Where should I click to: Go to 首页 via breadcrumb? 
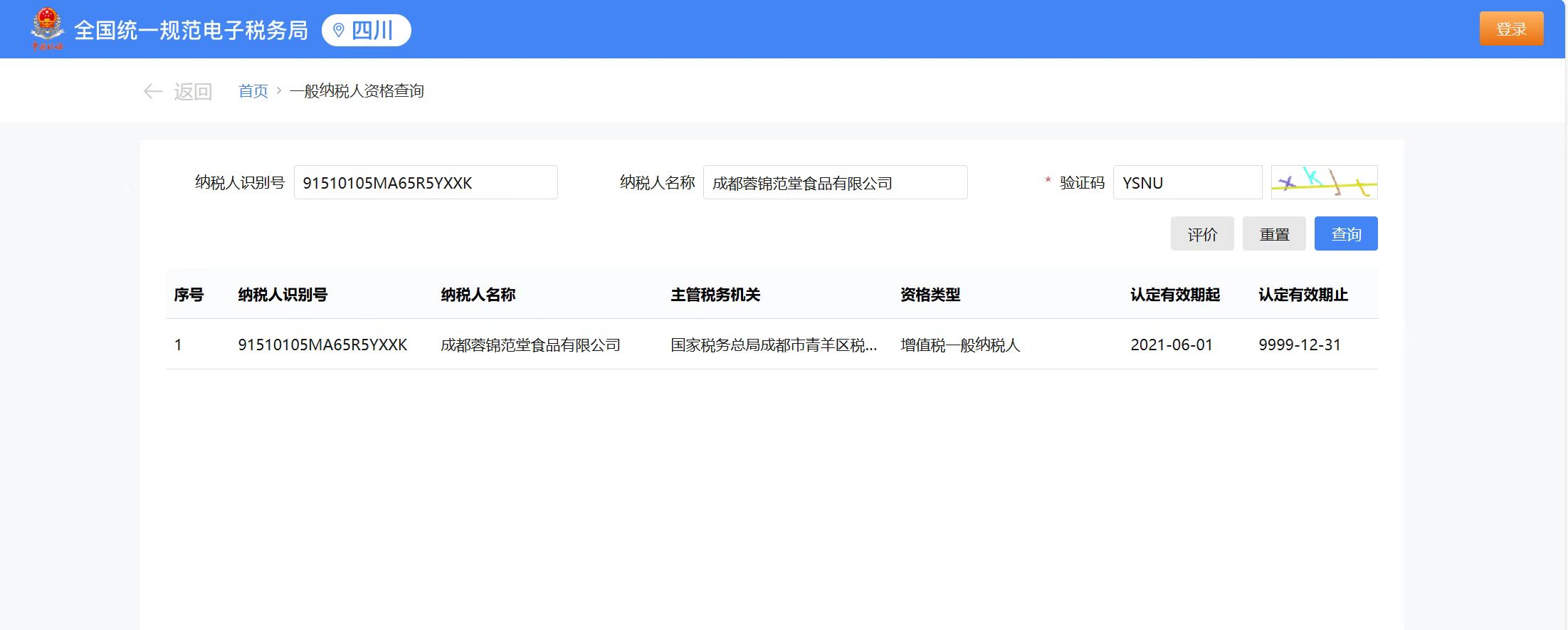[253, 91]
